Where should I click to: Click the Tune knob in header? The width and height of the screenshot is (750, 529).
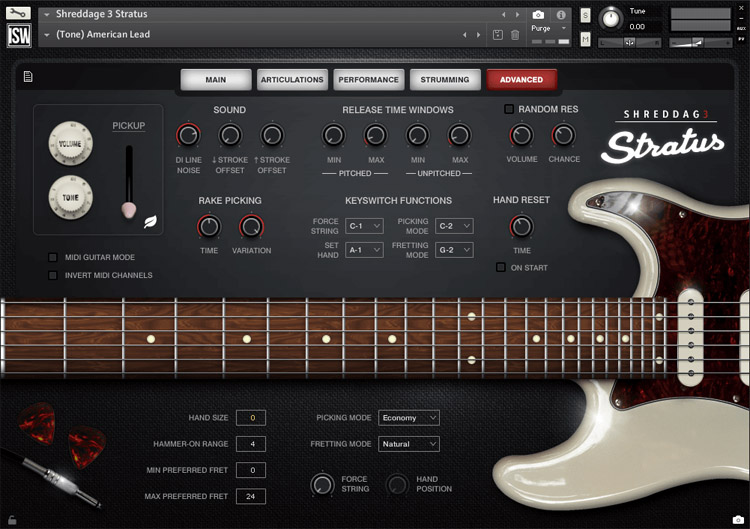pos(611,18)
